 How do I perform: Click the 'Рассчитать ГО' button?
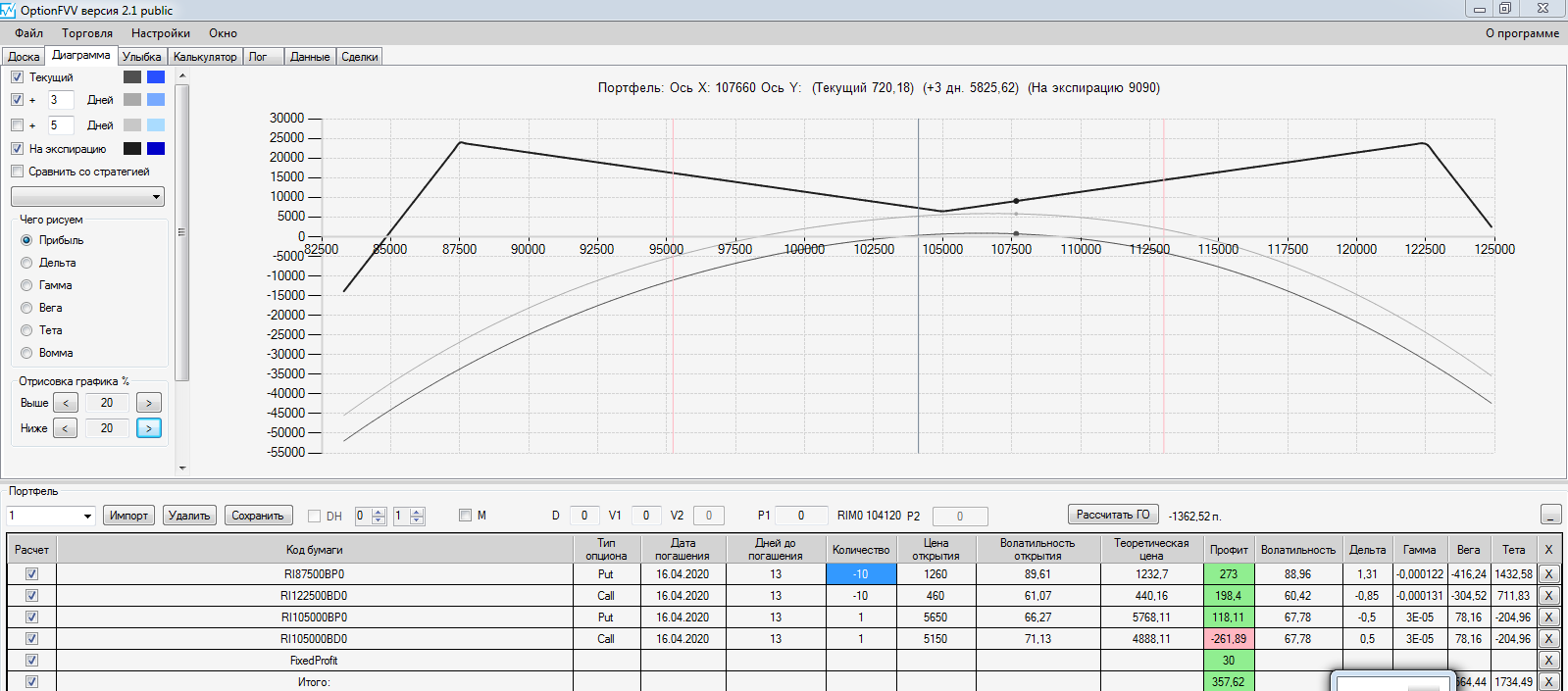point(1113,515)
